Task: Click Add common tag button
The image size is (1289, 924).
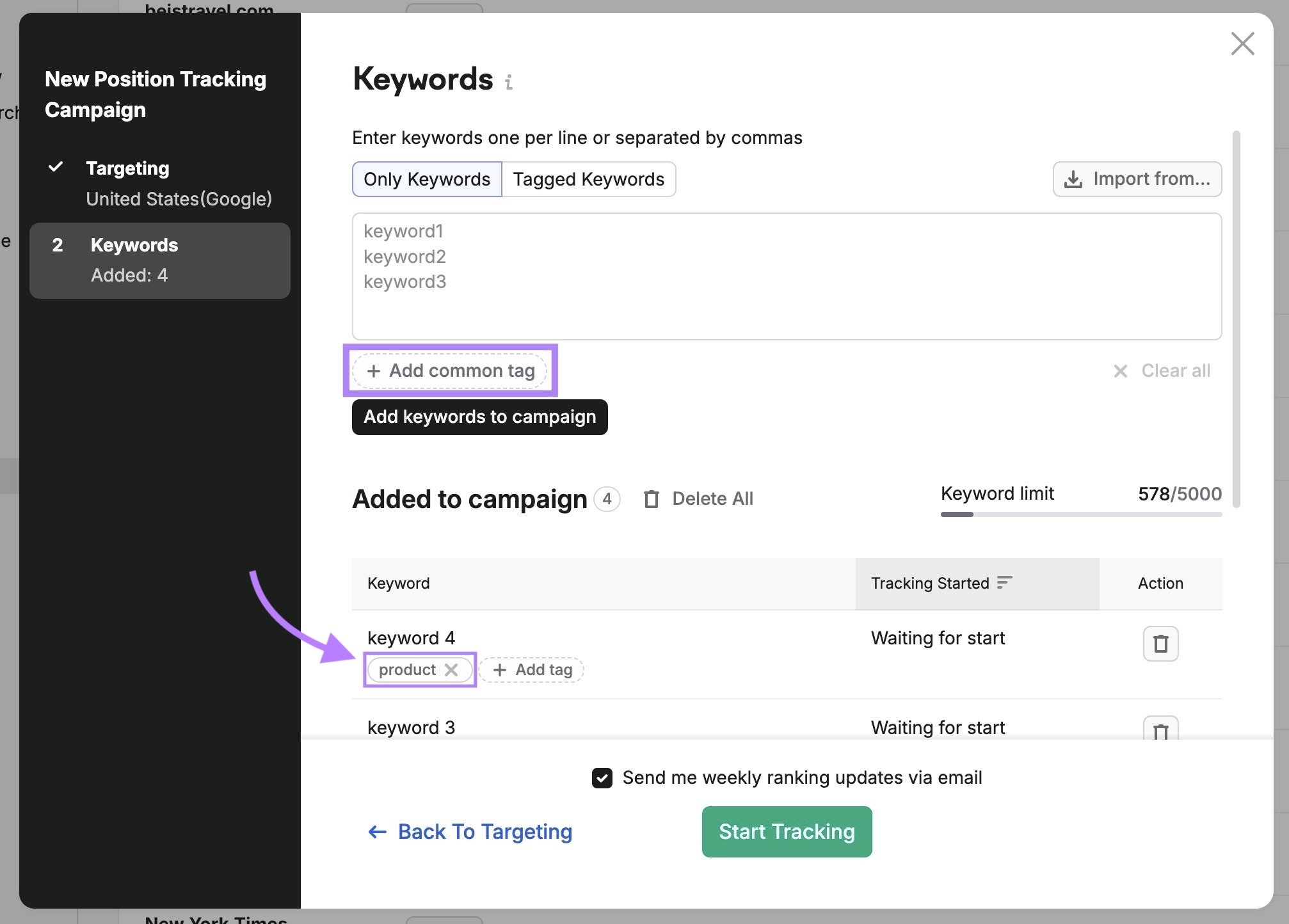Action: pos(450,370)
